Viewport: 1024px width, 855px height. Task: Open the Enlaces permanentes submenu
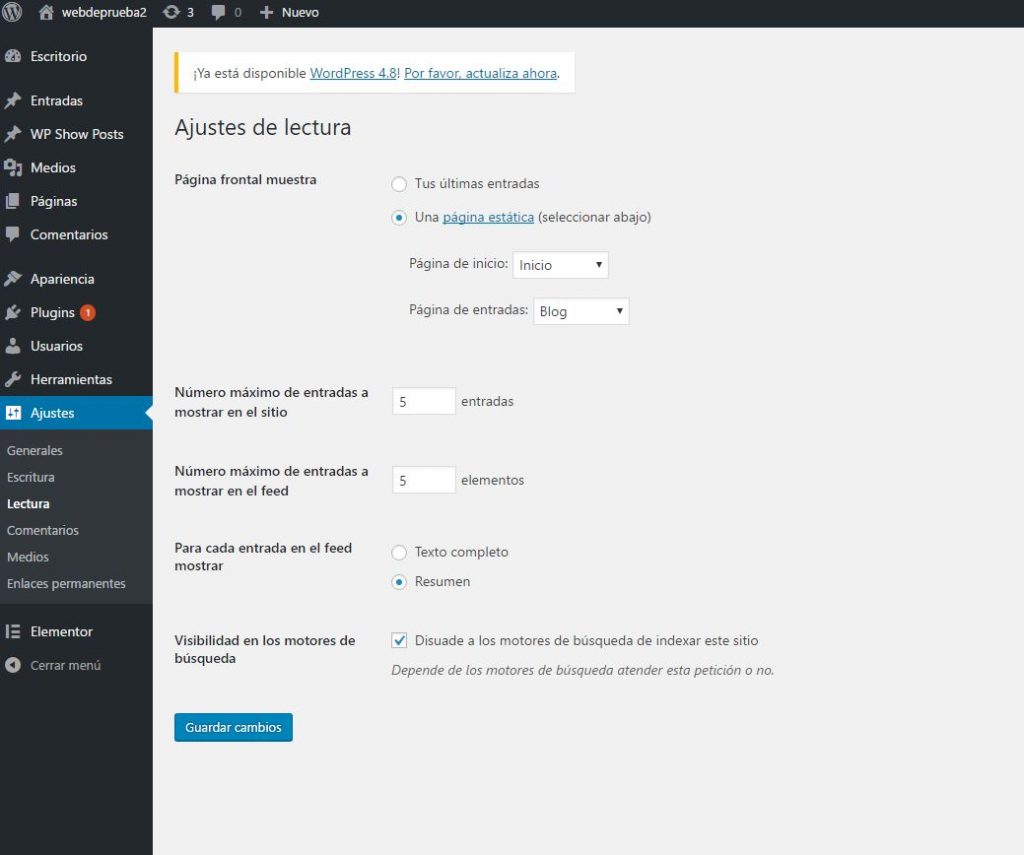click(66, 584)
